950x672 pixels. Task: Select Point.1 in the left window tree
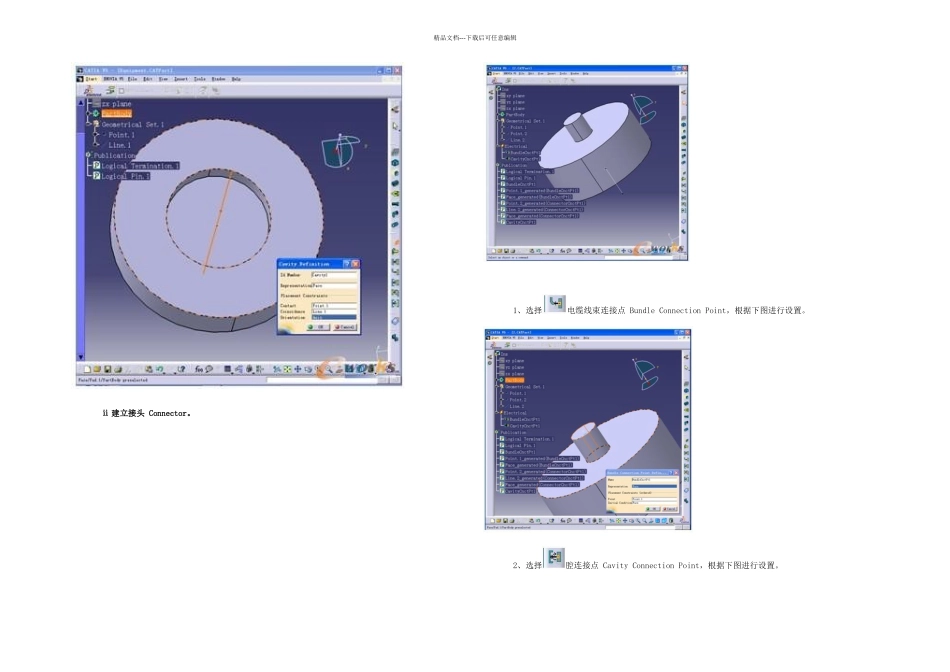coord(121,135)
